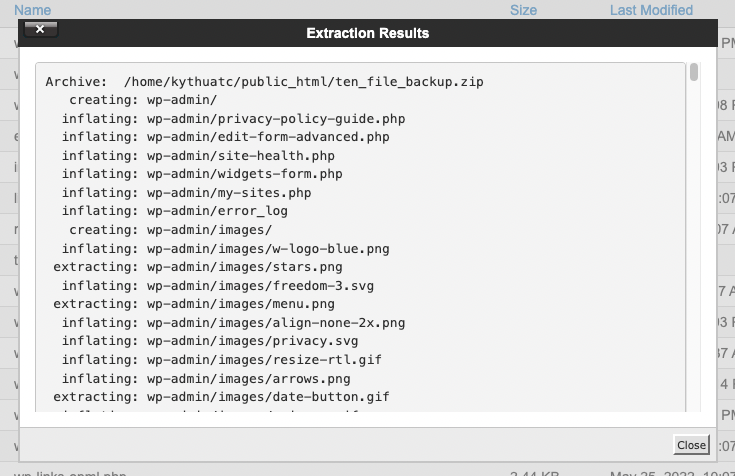This screenshot has height=476, width=735.
Task: Click the wp-admin/error_log output line
Action: (175, 211)
